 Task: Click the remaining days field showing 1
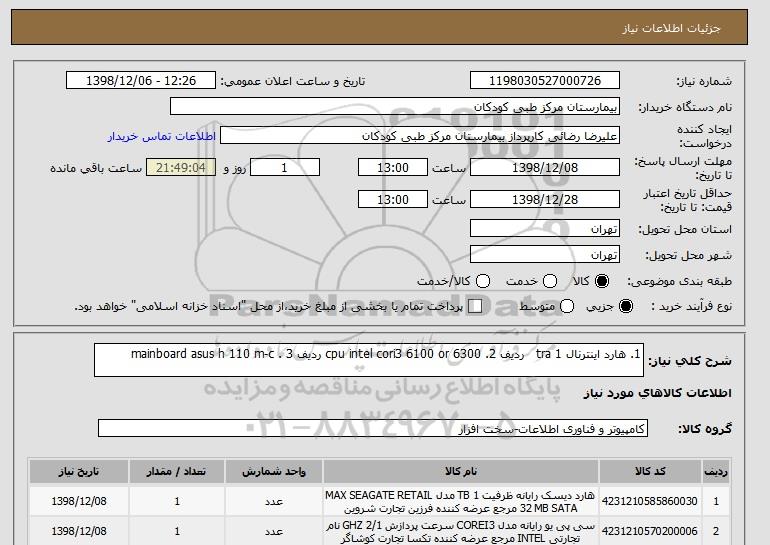coord(285,167)
